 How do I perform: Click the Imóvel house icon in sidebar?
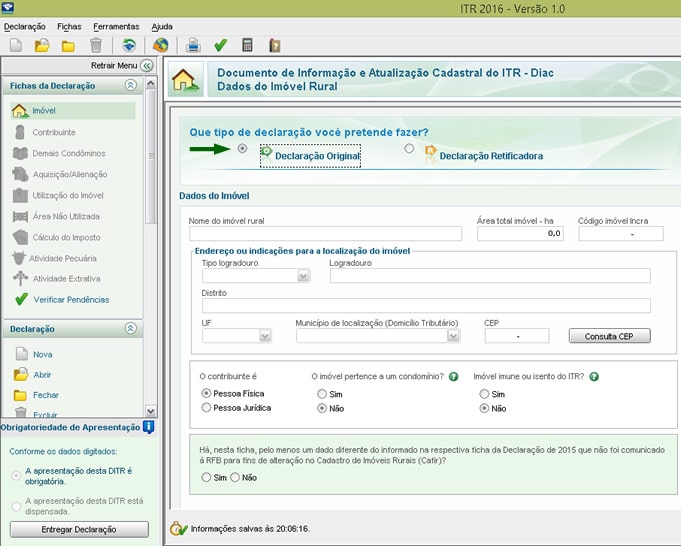20,111
